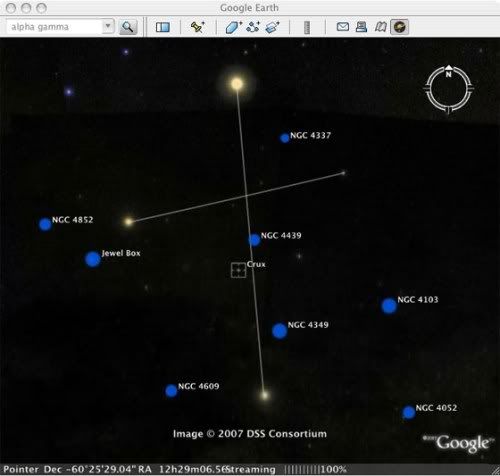Print the current view
The width and height of the screenshot is (500, 476).
coord(361,27)
